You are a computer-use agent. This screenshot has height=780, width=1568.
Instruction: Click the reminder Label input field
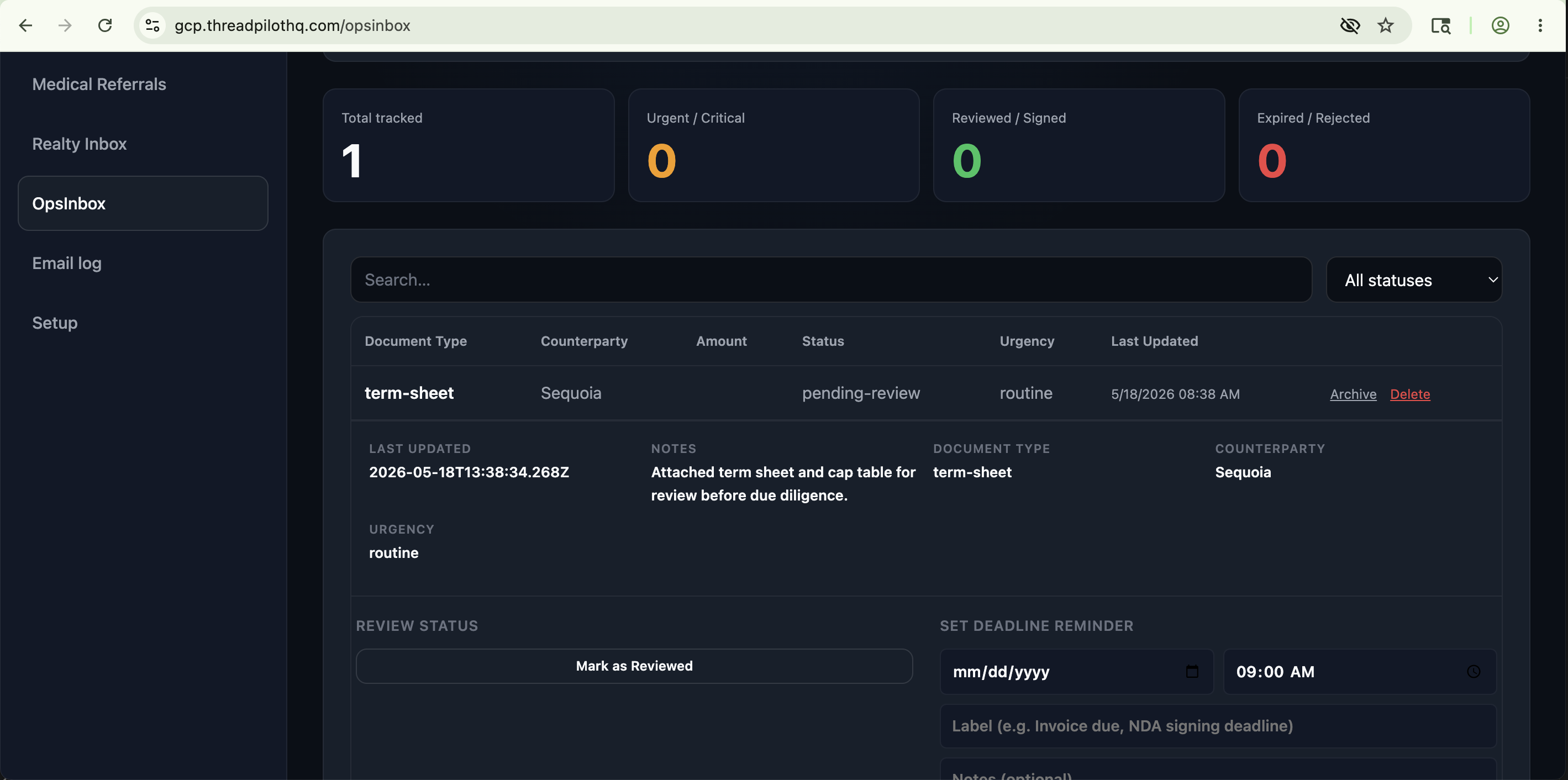pyautogui.click(x=1218, y=726)
